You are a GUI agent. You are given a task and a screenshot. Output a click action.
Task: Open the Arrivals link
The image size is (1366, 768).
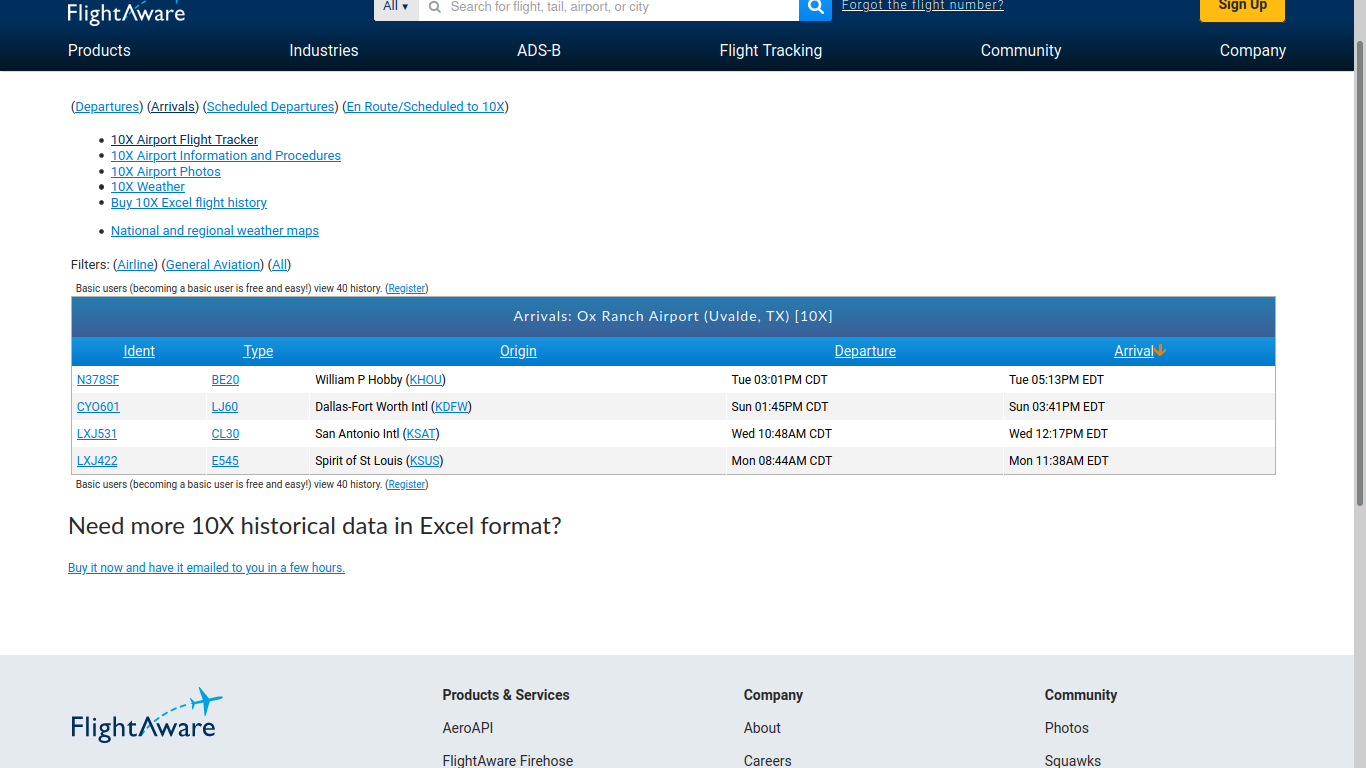click(173, 107)
